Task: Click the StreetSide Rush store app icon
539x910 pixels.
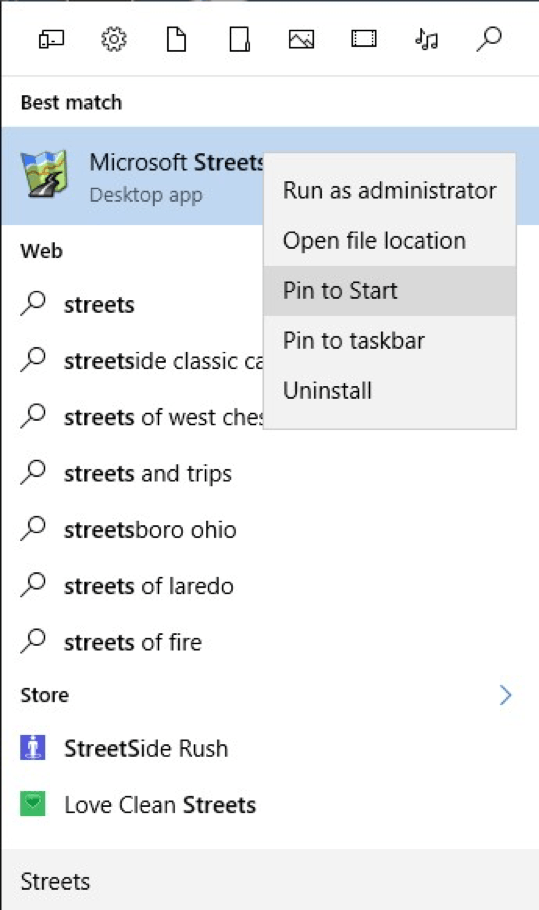Action: tap(32, 748)
